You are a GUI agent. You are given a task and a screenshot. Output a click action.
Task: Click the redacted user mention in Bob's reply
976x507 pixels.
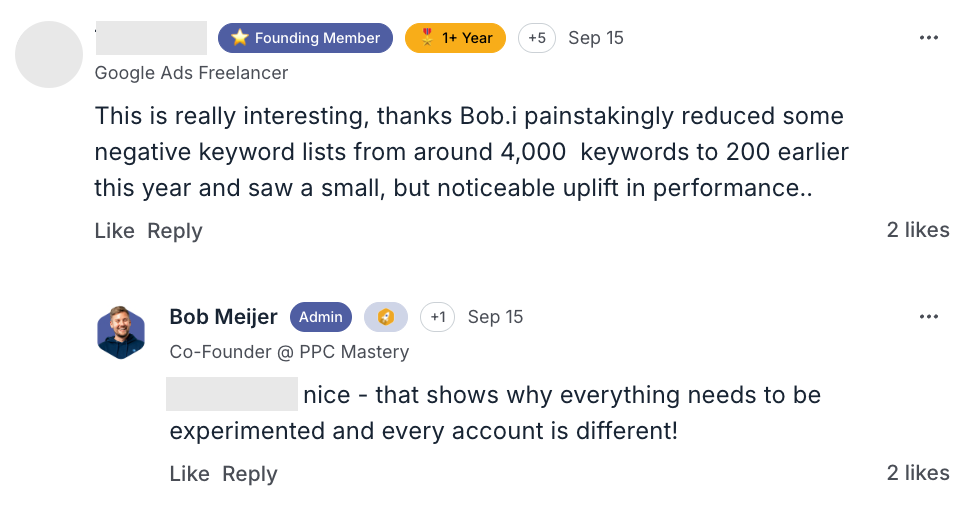coord(232,394)
